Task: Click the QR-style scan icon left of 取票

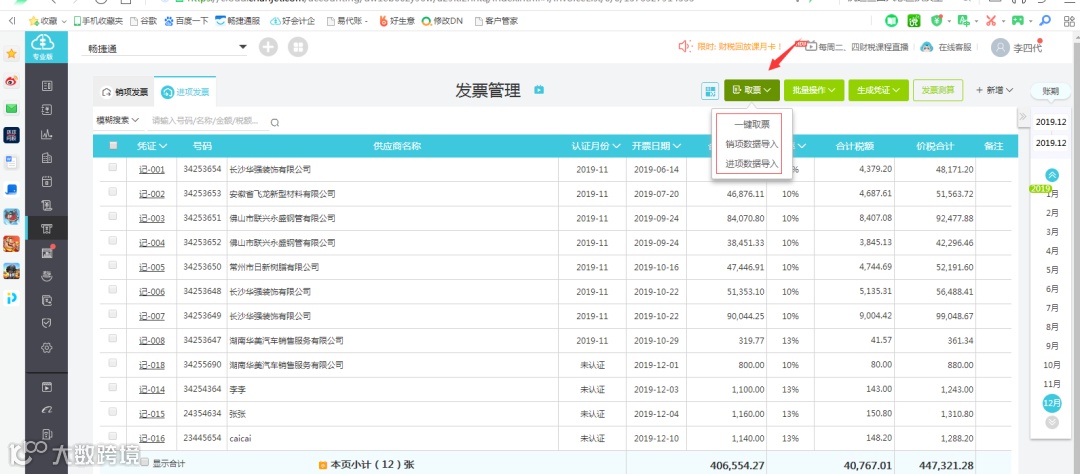Action: tap(709, 90)
